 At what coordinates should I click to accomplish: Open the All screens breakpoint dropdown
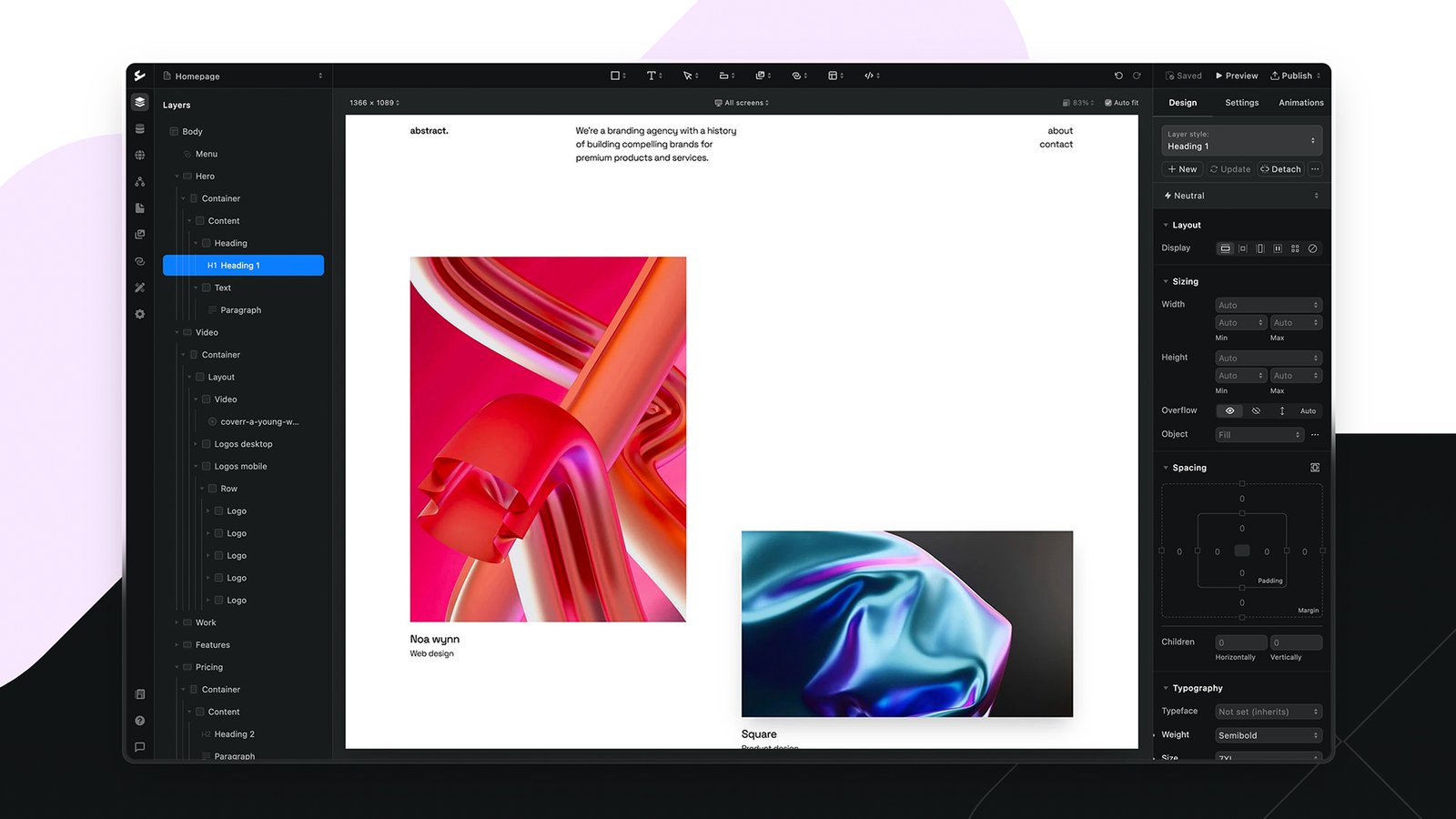click(x=742, y=103)
